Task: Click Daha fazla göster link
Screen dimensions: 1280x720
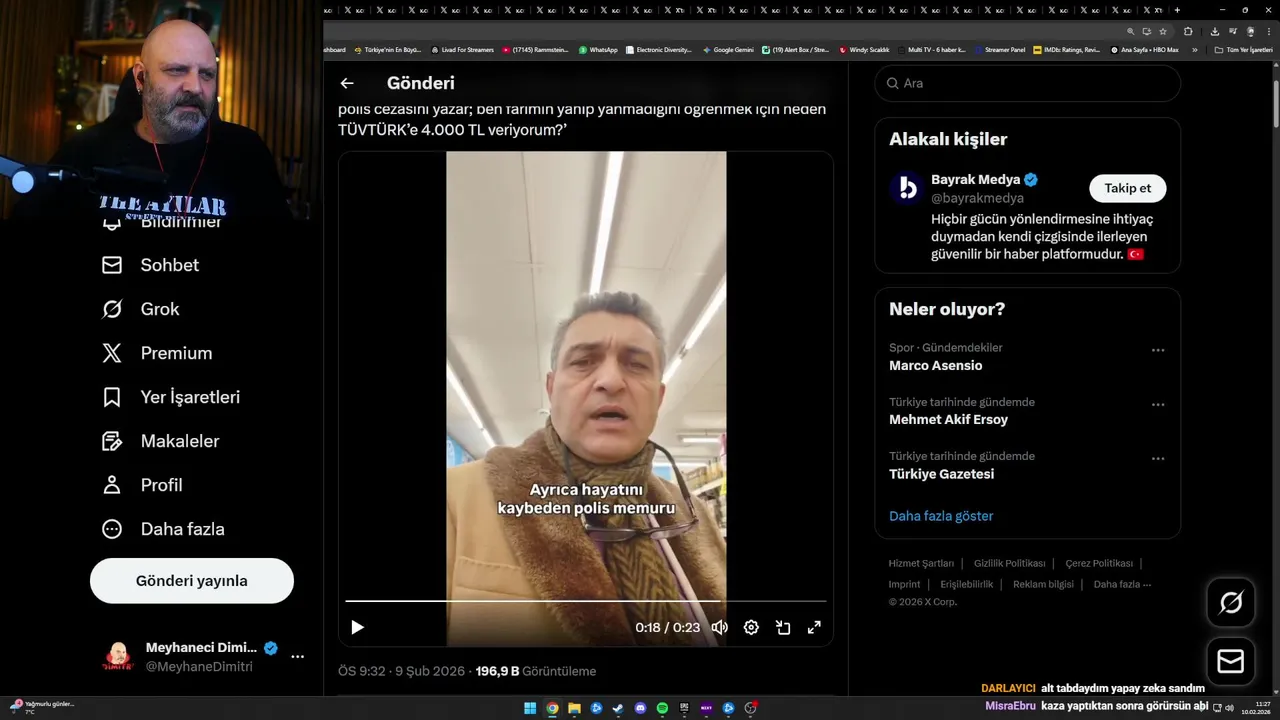Action: coord(941,516)
